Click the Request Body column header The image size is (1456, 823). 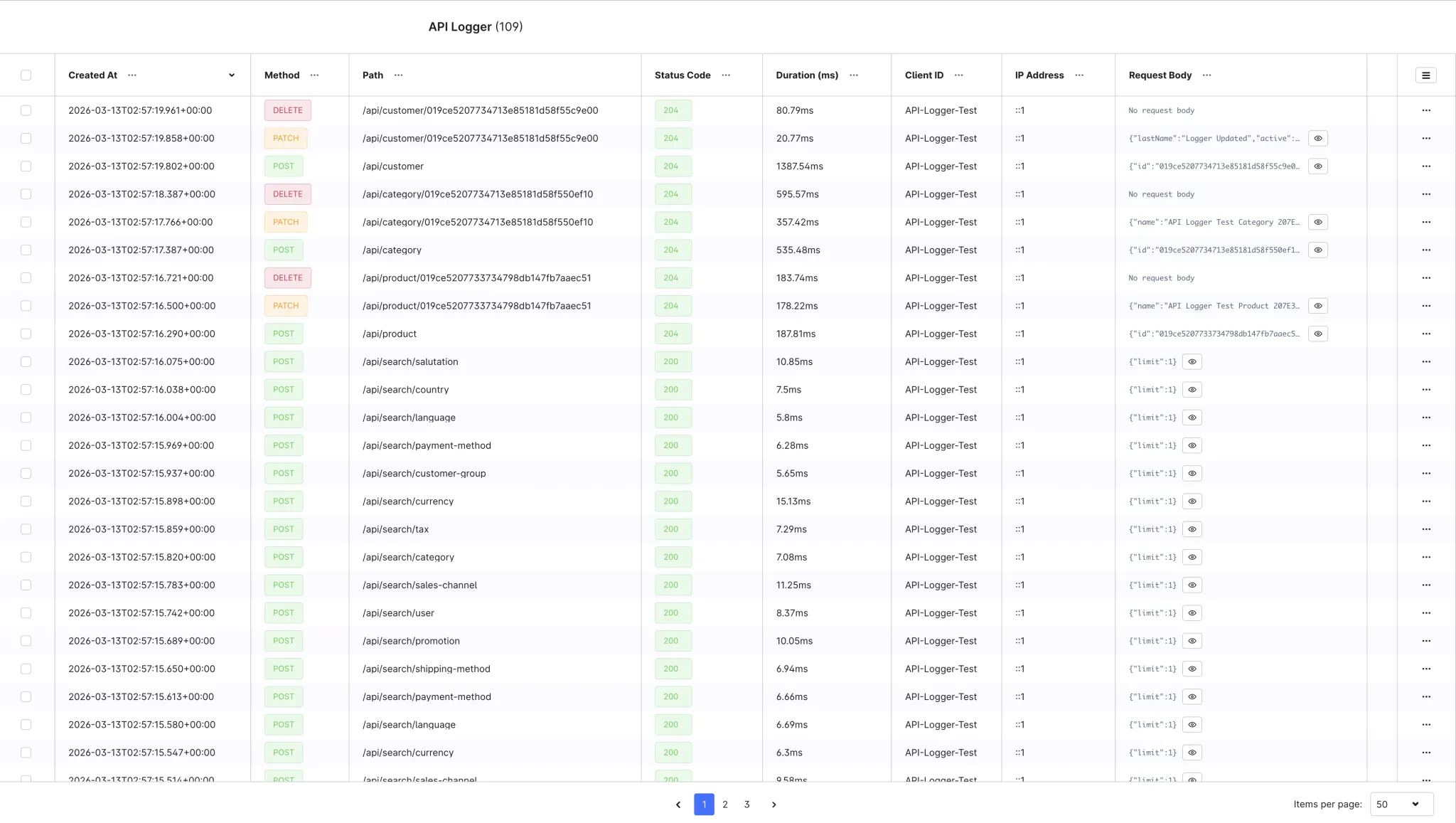point(1160,75)
